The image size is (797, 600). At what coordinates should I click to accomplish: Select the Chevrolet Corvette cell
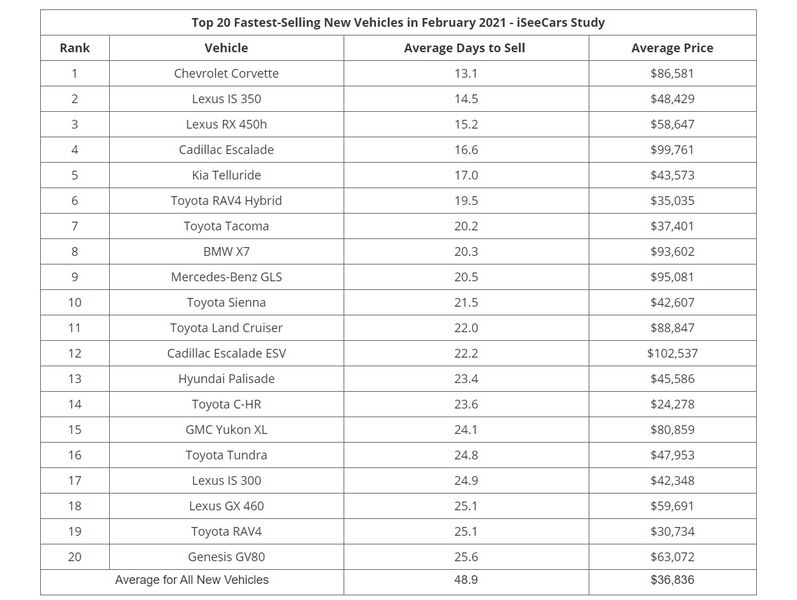226,73
